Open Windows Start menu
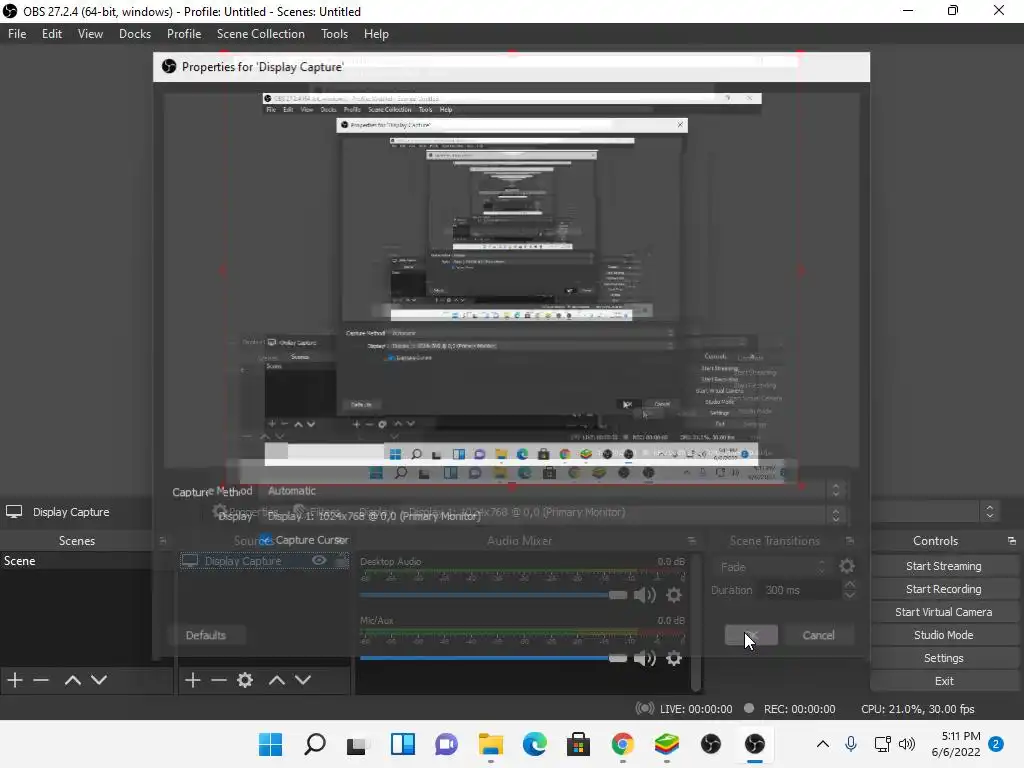The height and width of the screenshot is (768, 1024). click(270, 744)
